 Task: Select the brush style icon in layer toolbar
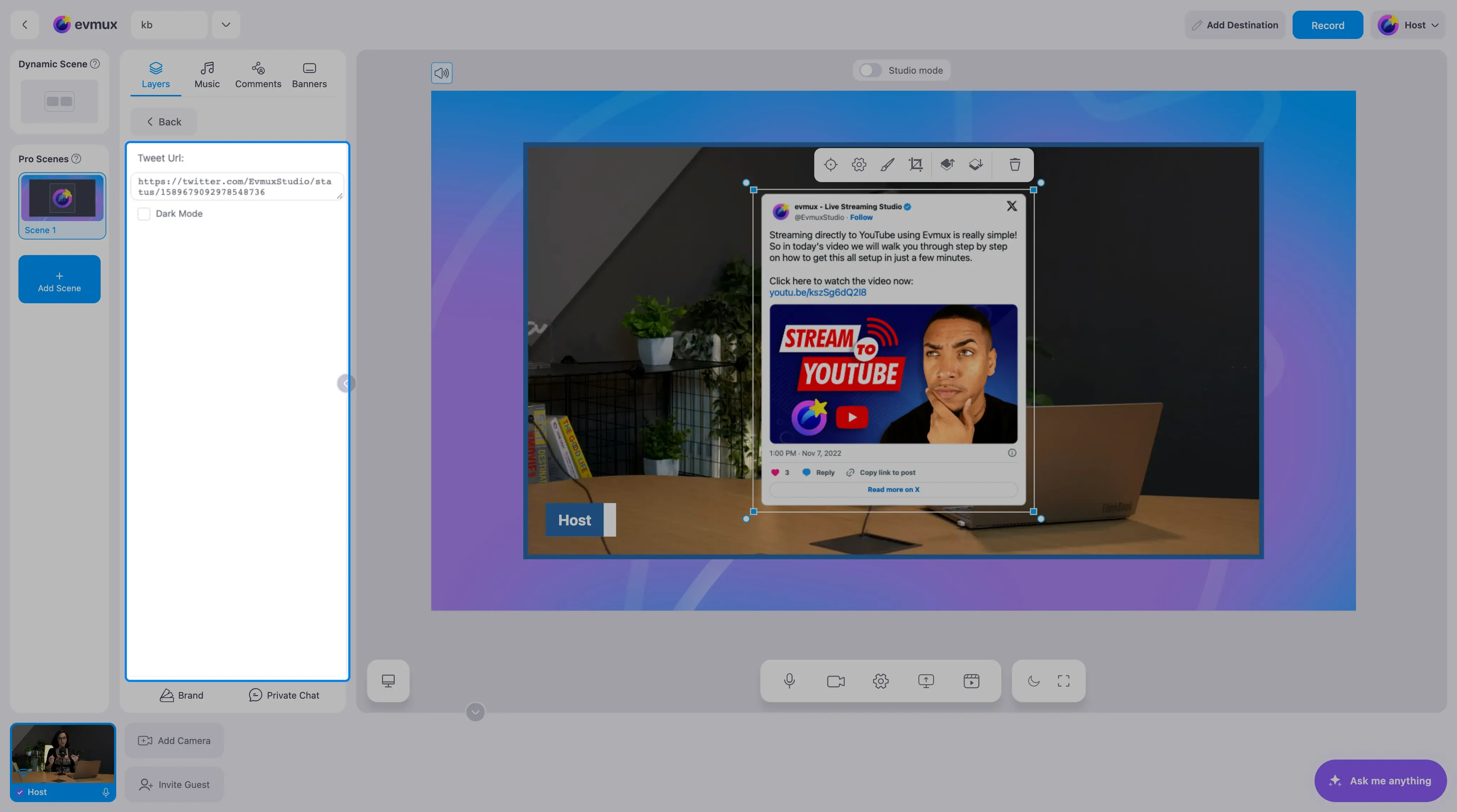[x=887, y=164]
